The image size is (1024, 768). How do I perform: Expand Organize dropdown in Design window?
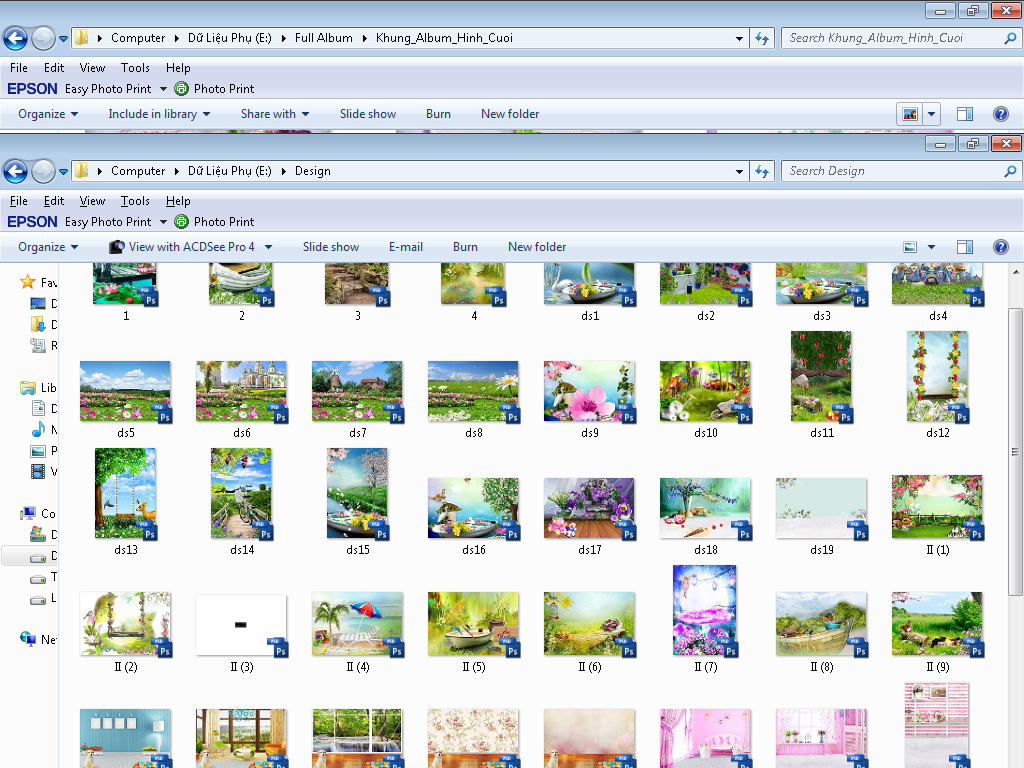pos(48,247)
